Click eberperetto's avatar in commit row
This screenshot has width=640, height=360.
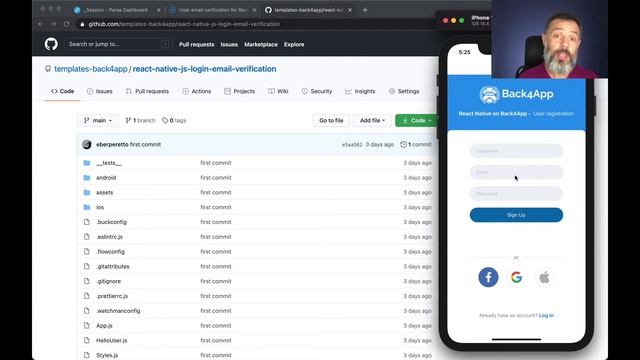(87, 144)
